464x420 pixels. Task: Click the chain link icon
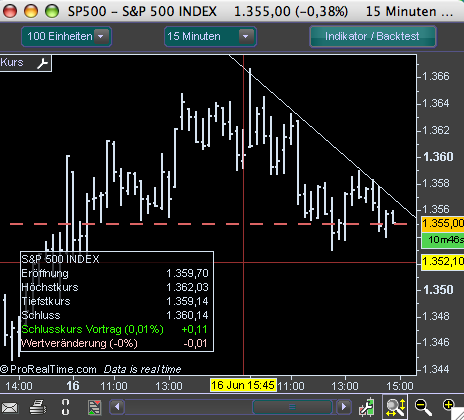tap(66, 407)
